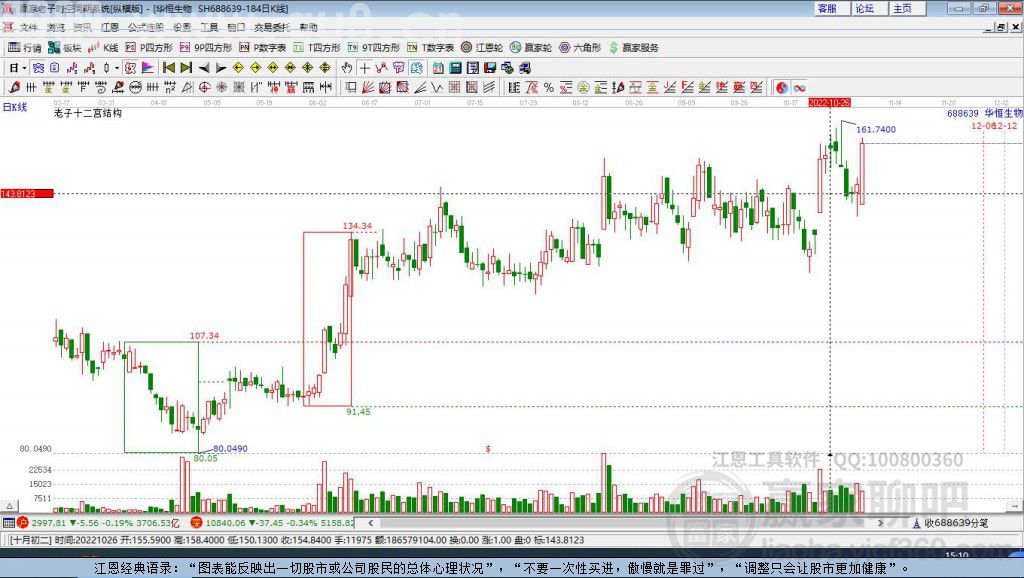Click the 161.7400 high price label
The height and width of the screenshot is (578, 1024).
[876, 129]
